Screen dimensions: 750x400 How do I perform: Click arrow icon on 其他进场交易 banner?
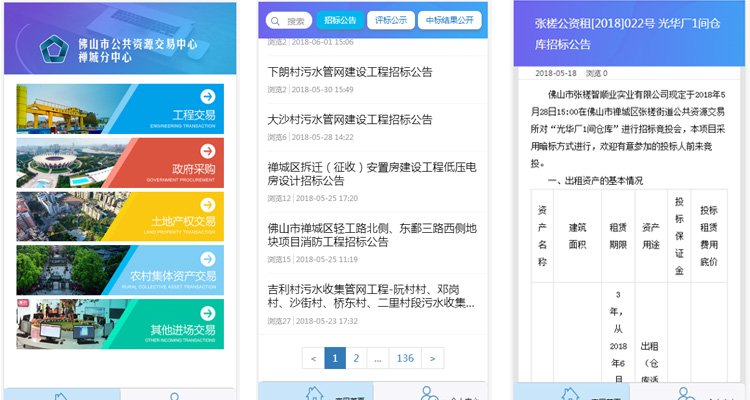pyautogui.click(x=208, y=313)
